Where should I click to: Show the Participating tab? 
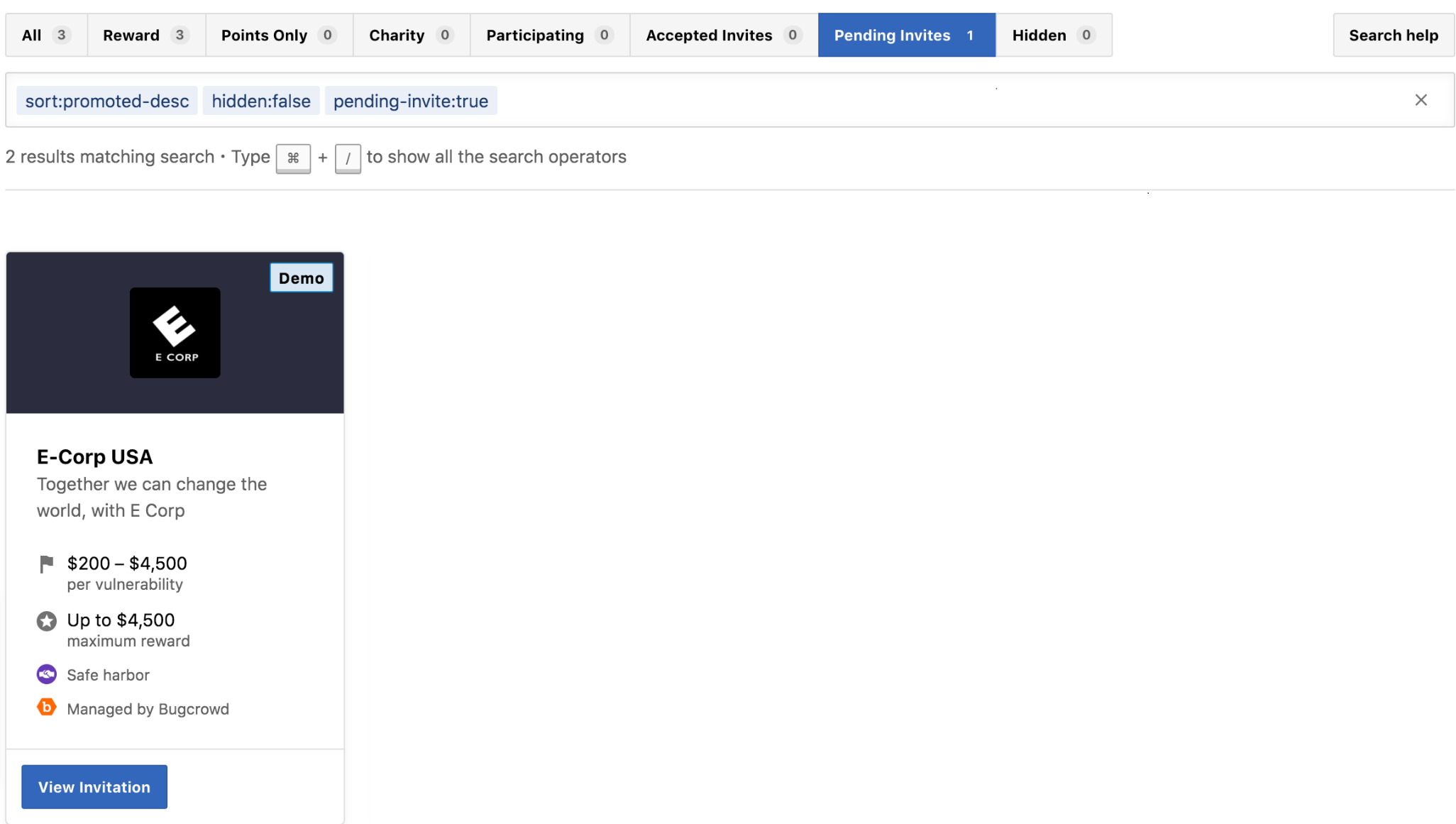click(x=550, y=35)
